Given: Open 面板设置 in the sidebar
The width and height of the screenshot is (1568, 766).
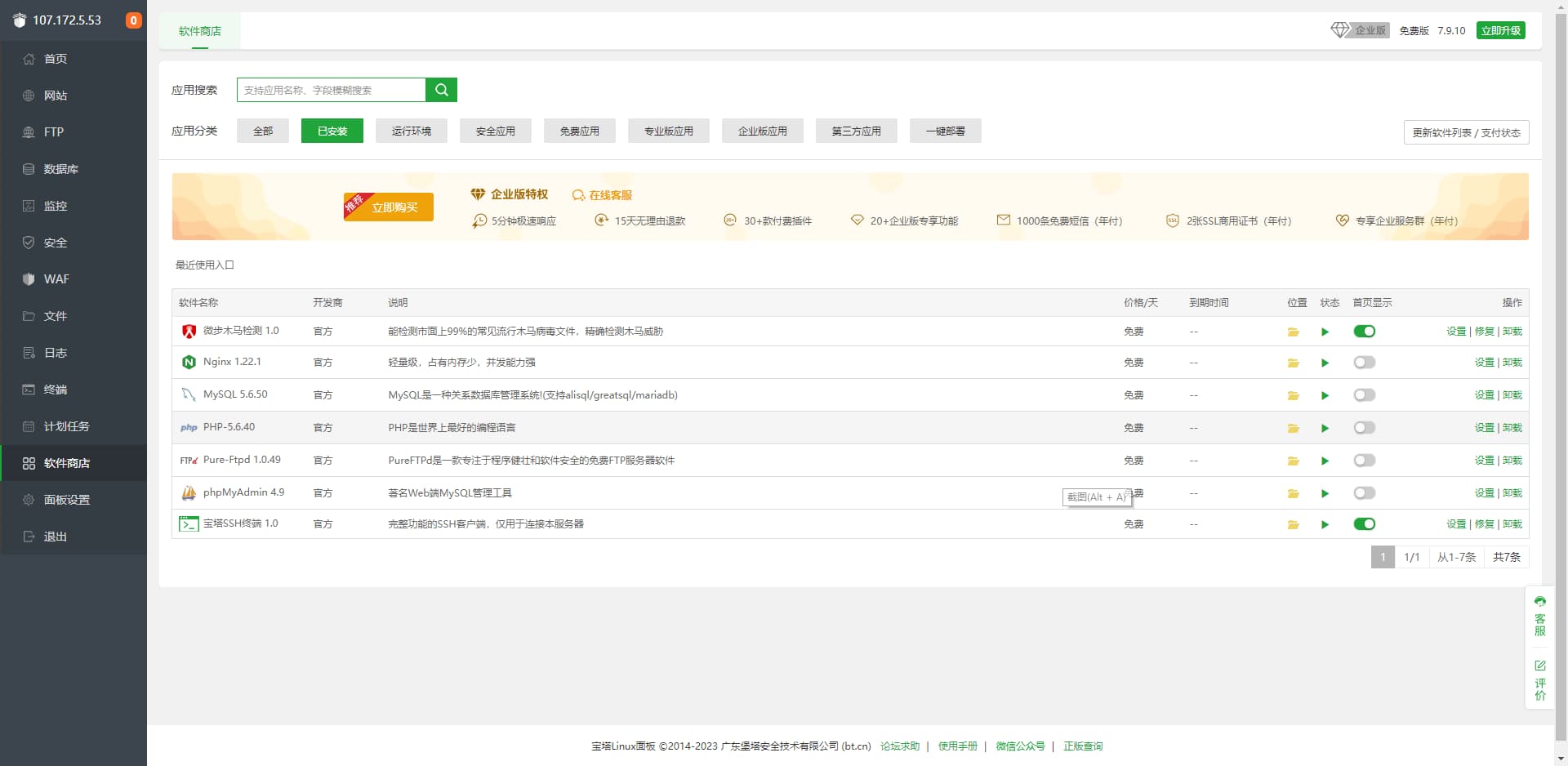Looking at the screenshot, I should pyautogui.click(x=73, y=500).
